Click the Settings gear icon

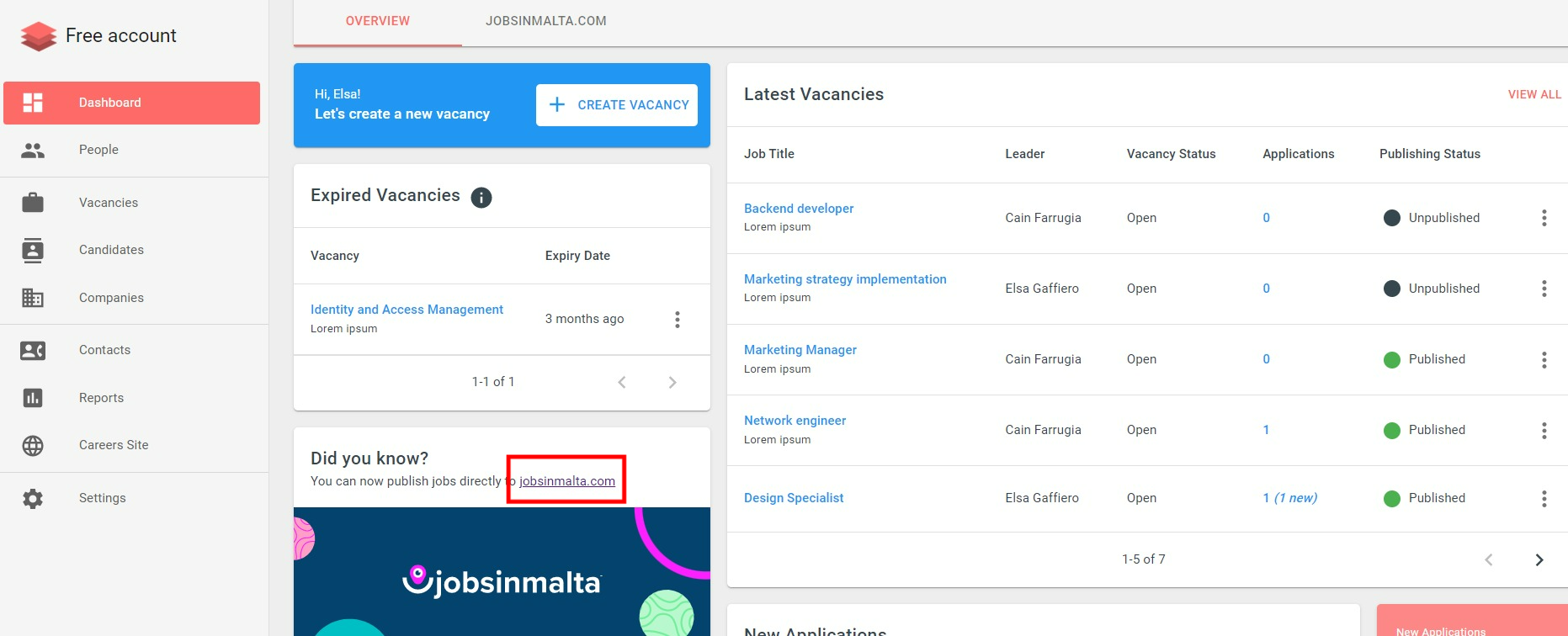click(33, 499)
